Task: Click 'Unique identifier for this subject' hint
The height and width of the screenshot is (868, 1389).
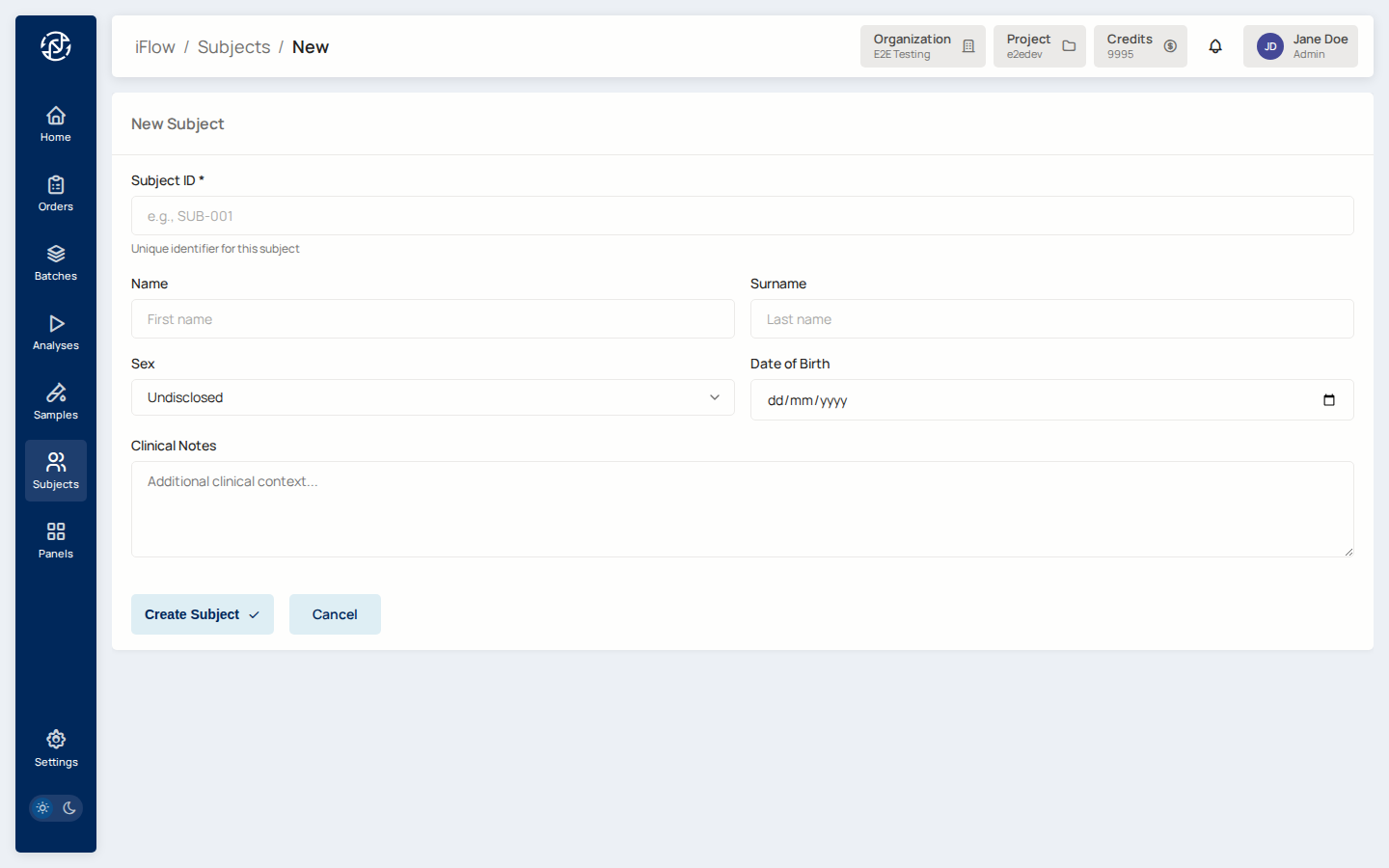Action: tap(215, 249)
